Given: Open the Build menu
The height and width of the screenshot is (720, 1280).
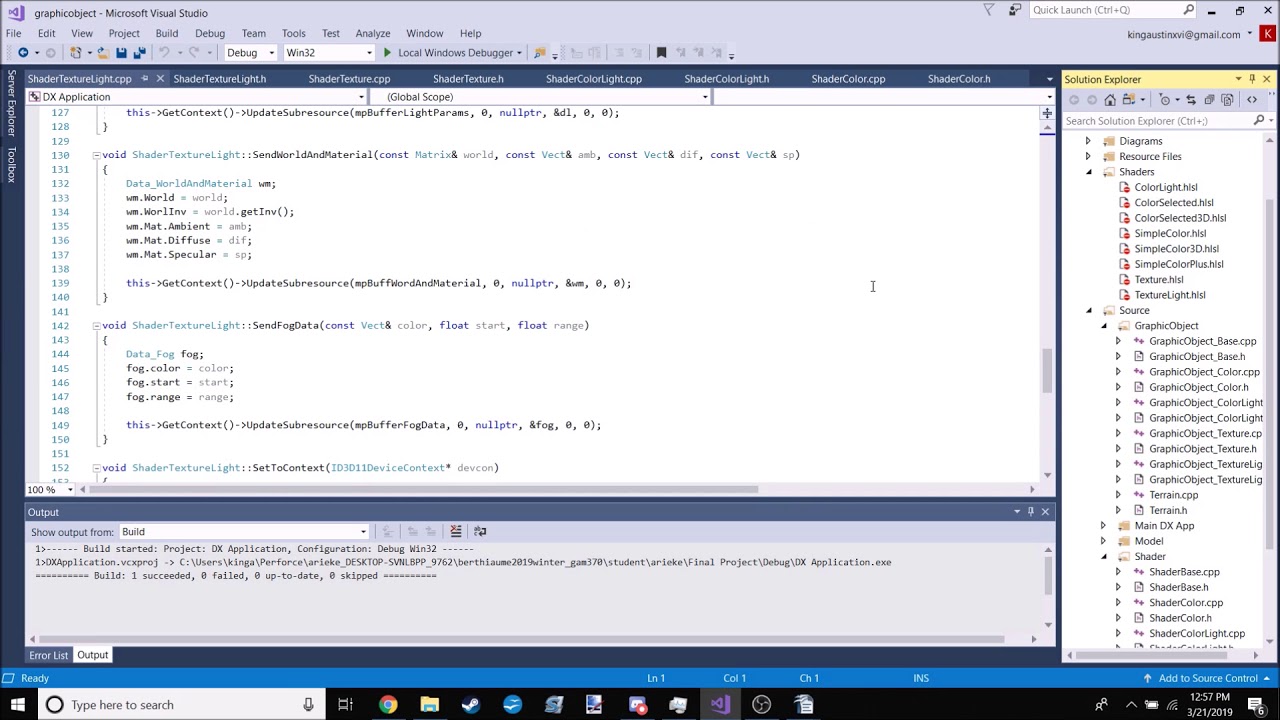Looking at the screenshot, I should [167, 33].
